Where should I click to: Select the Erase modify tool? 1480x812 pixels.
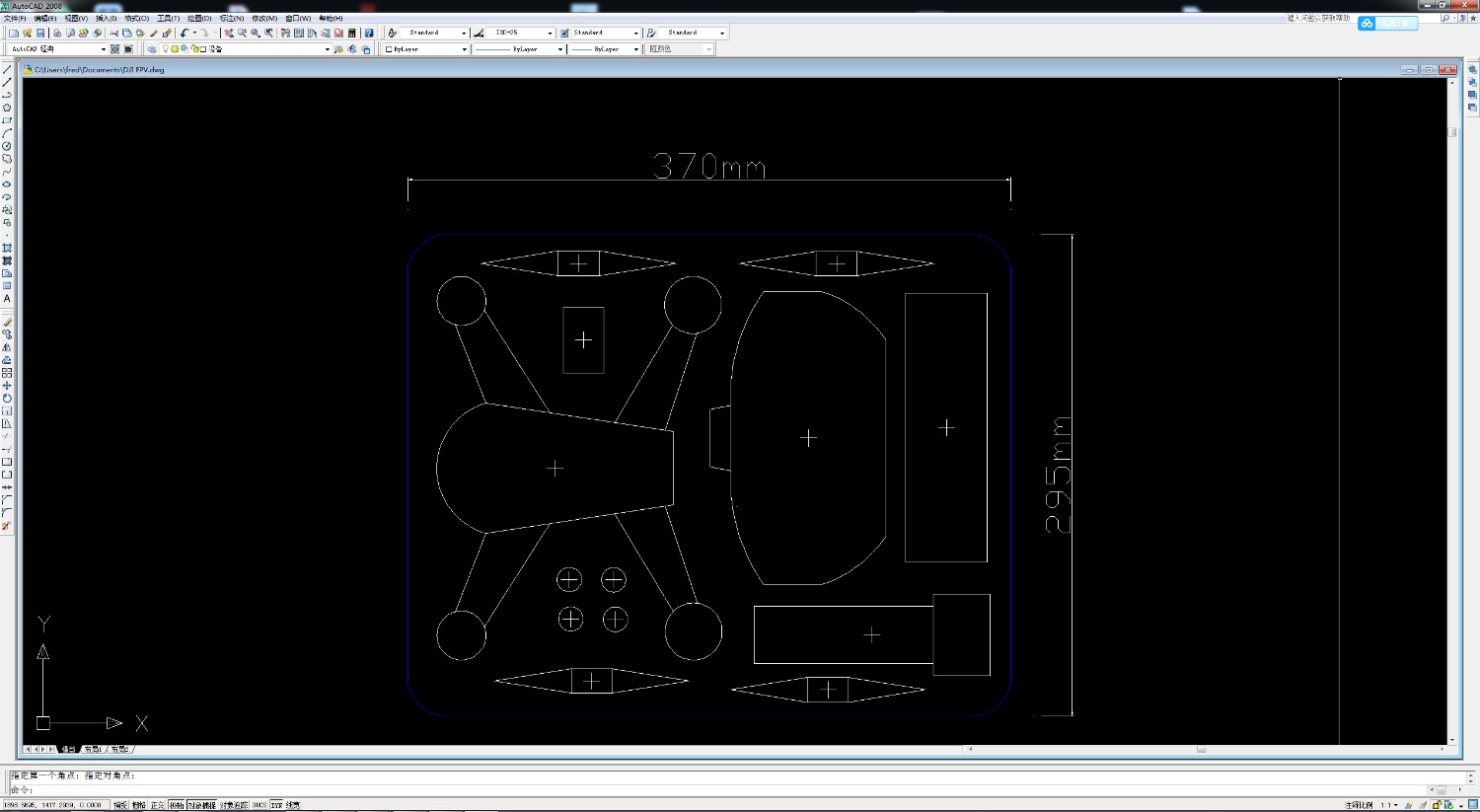tap(7, 322)
